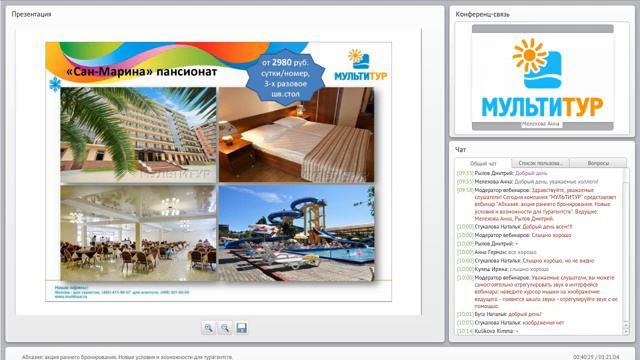This screenshot has height=360, width=640.
Task: Click message 'Слышно хорошо, но не видно'
Action: [526, 260]
